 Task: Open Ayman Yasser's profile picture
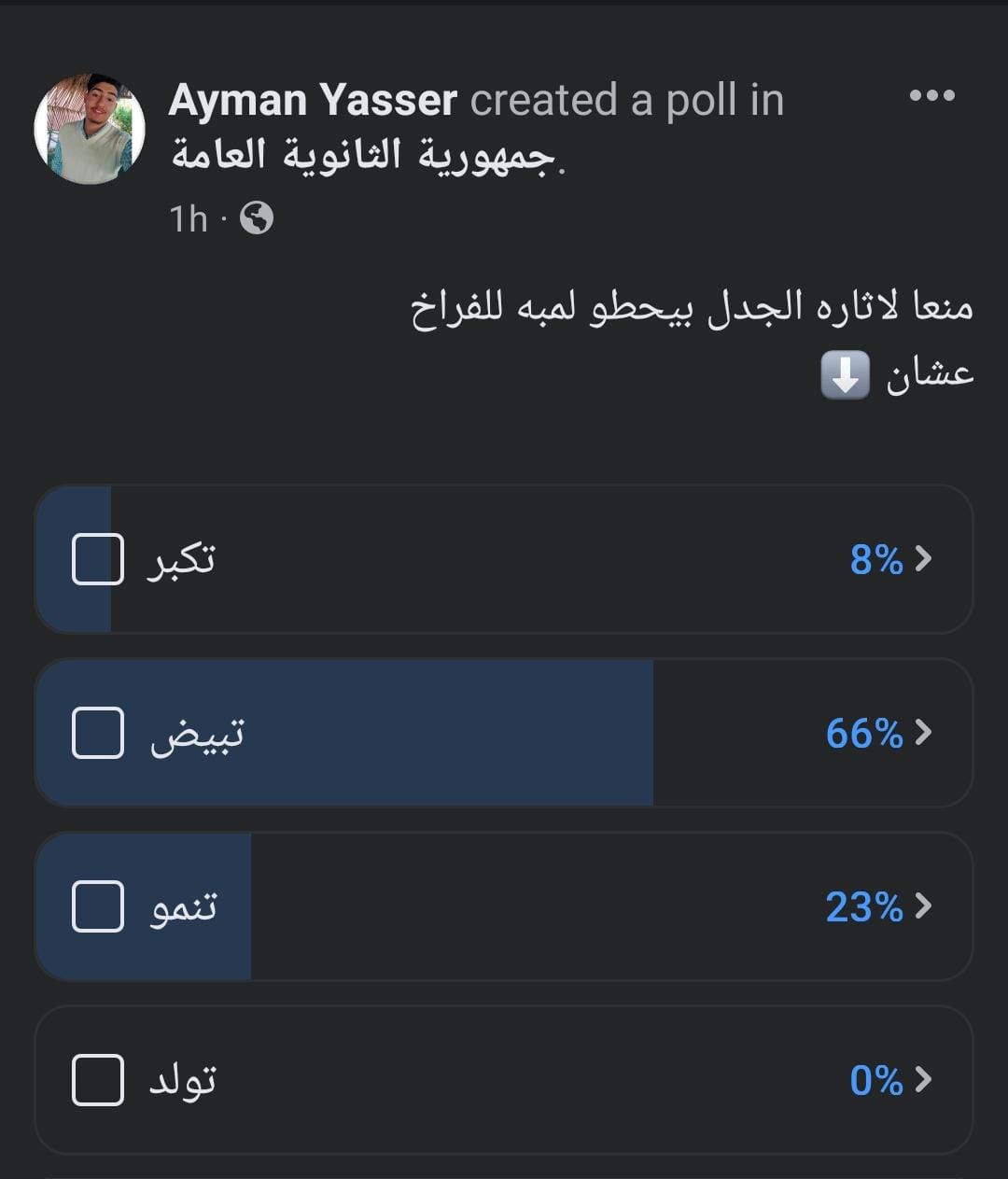(x=90, y=129)
